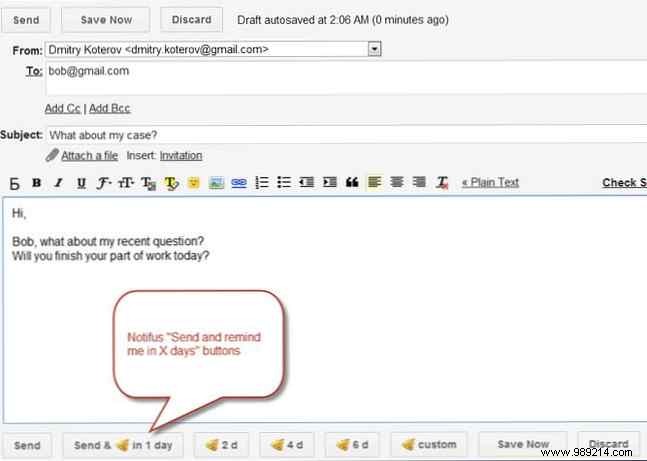The width and height of the screenshot is (647, 461).
Task: Click the 6 d reminder button
Action: pos(352,445)
